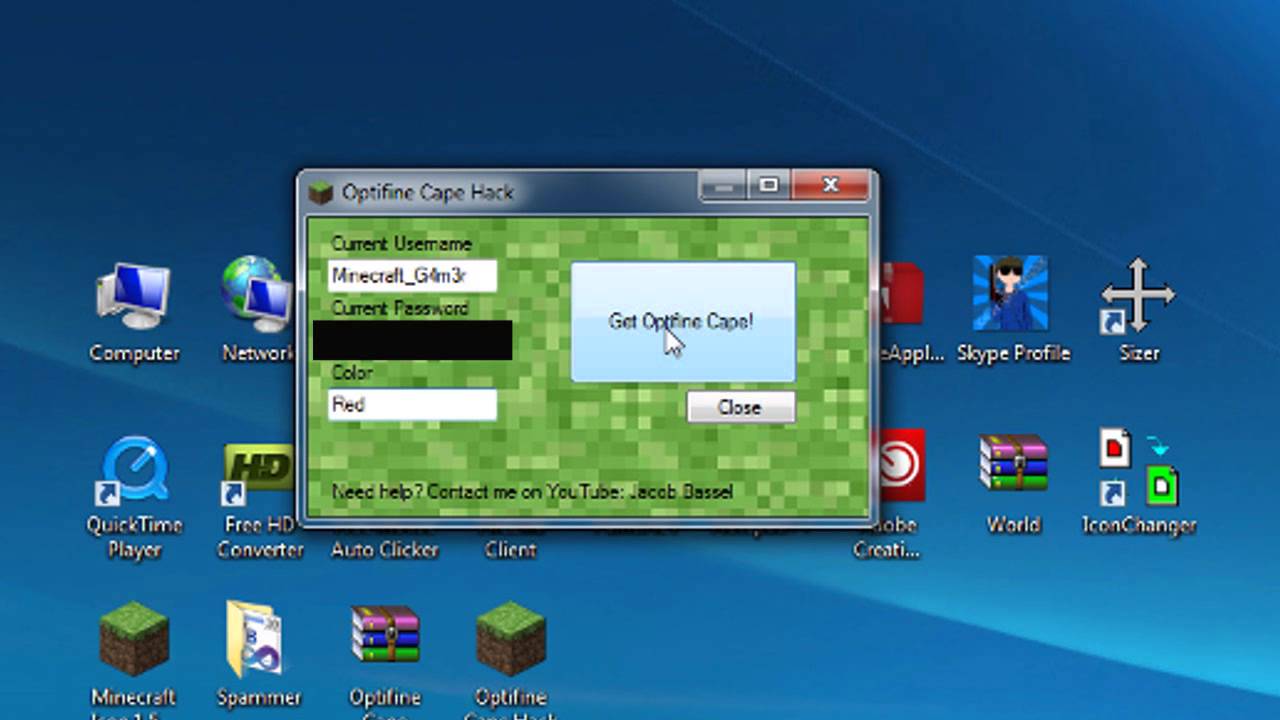This screenshot has height=720, width=1280.
Task: Open the Spammer folder icon
Action: (254, 640)
